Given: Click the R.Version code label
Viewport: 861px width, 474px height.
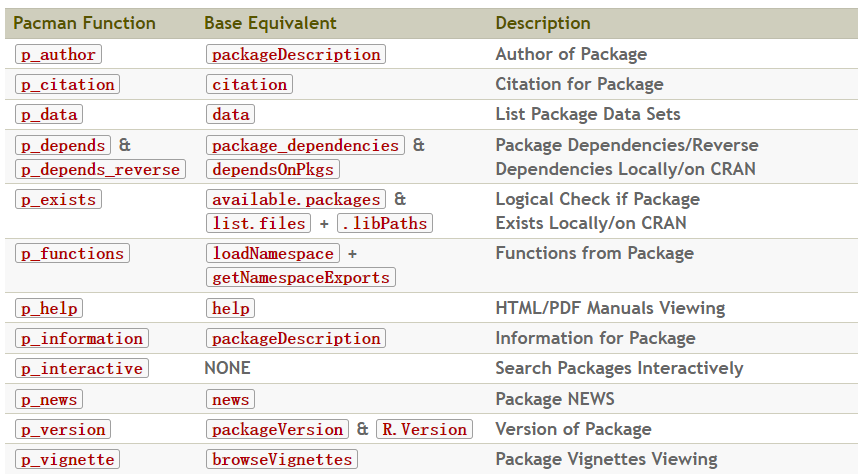Looking at the screenshot, I should pyautogui.click(x=424, y=429).
